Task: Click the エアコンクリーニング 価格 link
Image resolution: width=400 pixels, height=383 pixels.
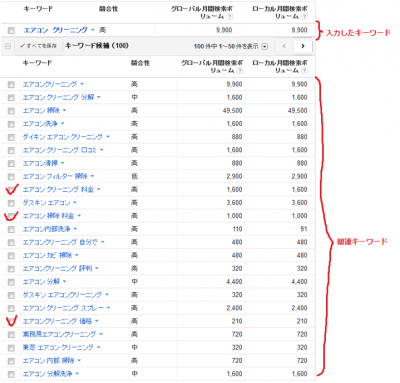Action: 57,321
